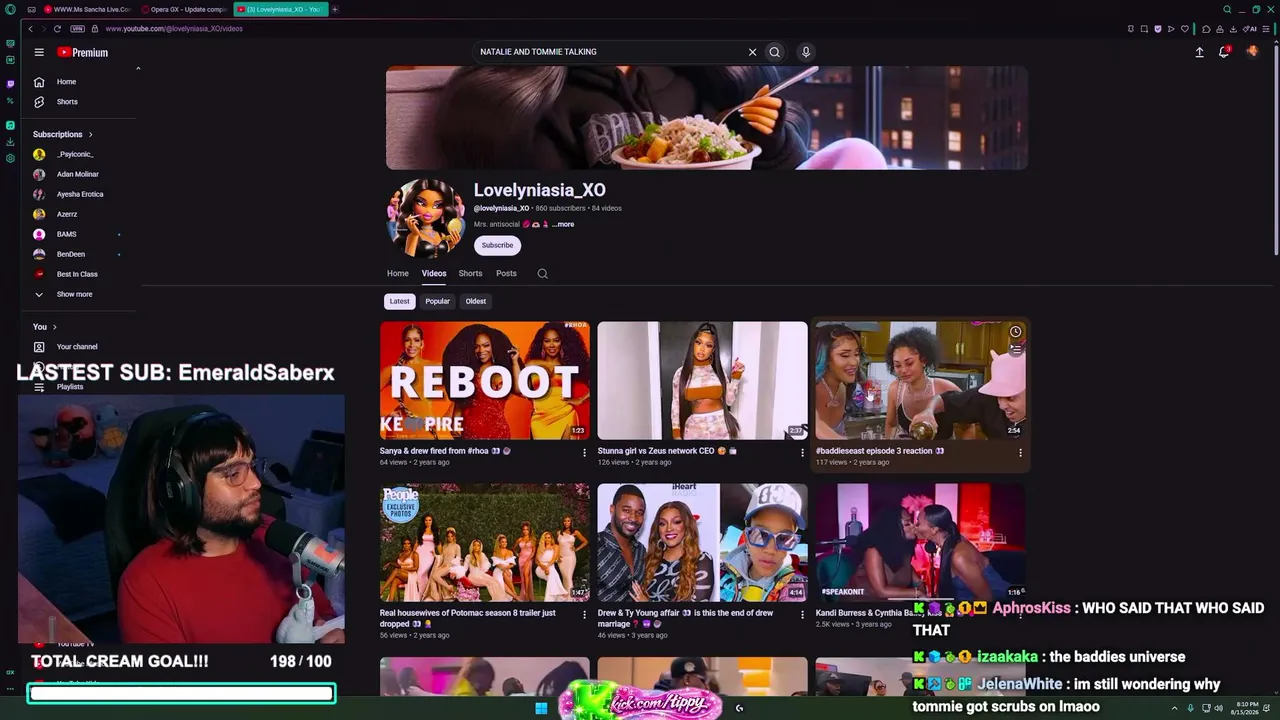Reload the page in the browser

click(x=57, y=29)
